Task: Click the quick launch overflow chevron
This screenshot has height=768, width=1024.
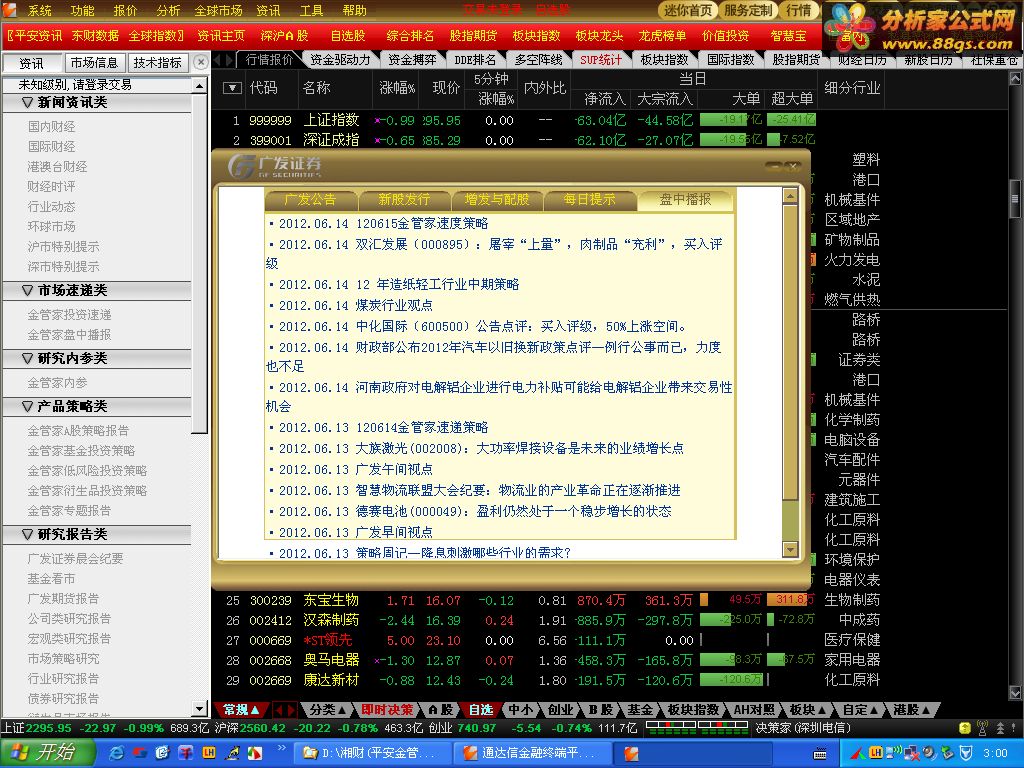Action: coord(281,748)
